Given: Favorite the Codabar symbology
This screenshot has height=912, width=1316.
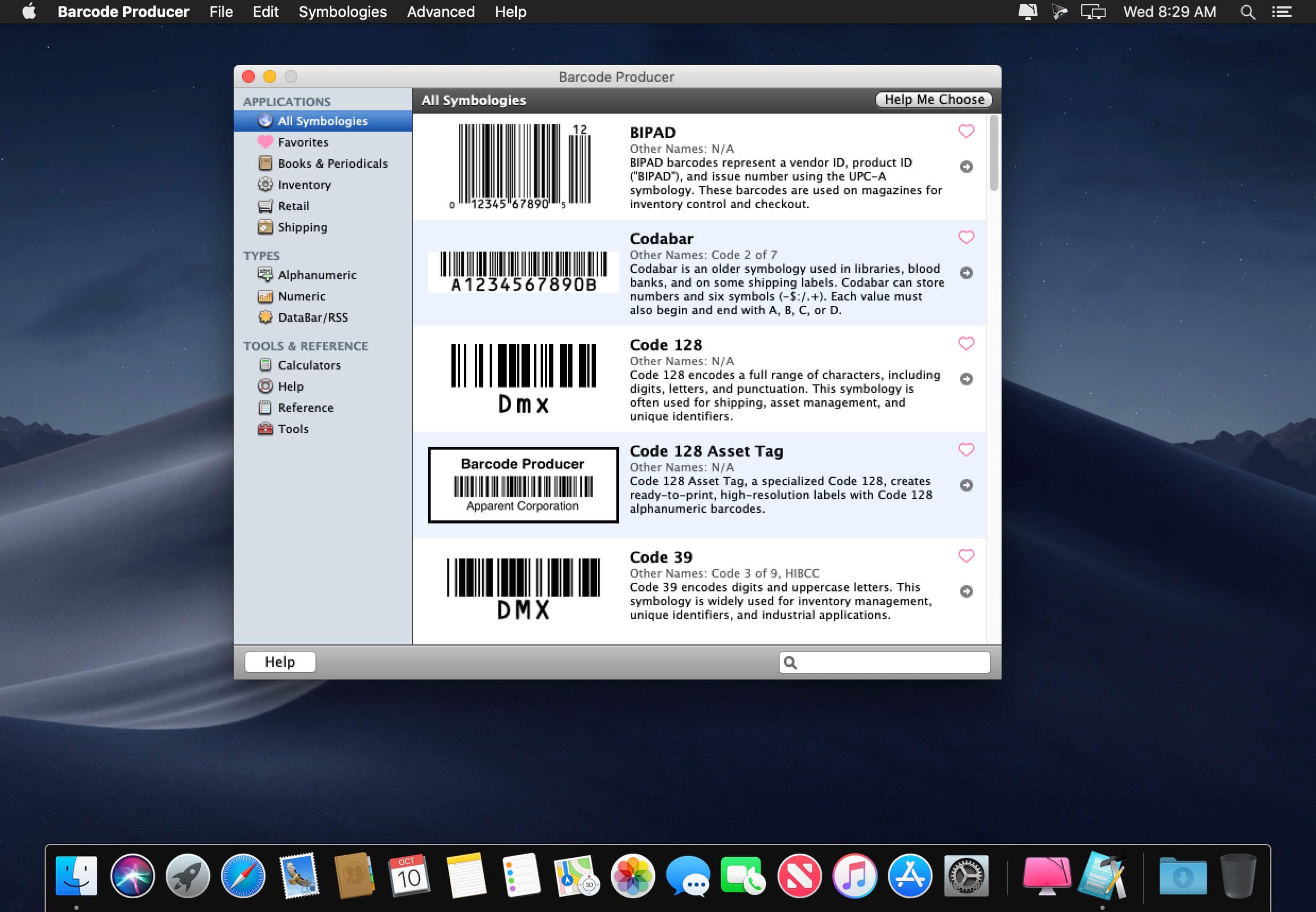Looking at the screenshot, I should [965, 238].
